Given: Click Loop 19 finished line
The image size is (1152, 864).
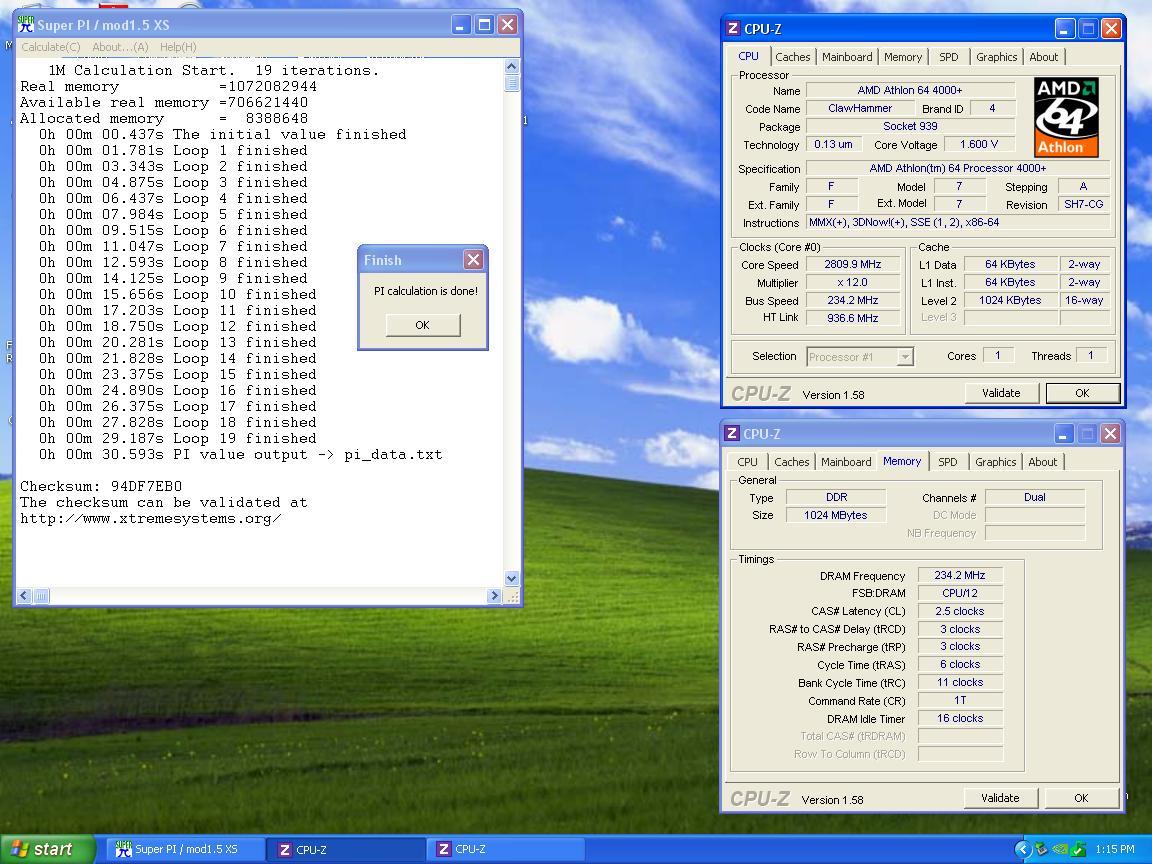Looking at the screenshot, I should [178, 439].
